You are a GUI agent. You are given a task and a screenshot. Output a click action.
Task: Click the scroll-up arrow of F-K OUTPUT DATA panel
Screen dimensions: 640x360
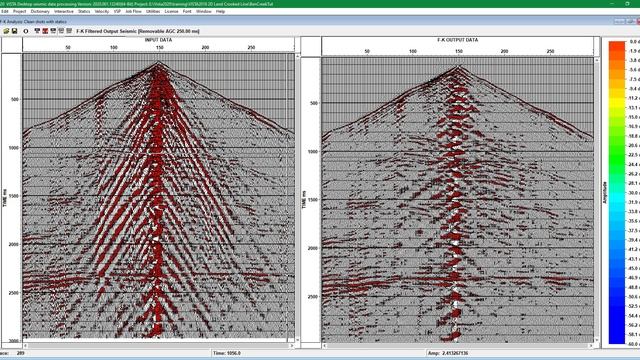(x=597, y=60)
